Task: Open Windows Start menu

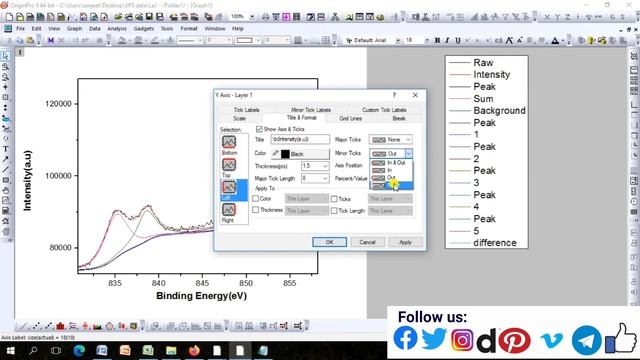Action: coord(10,350)
